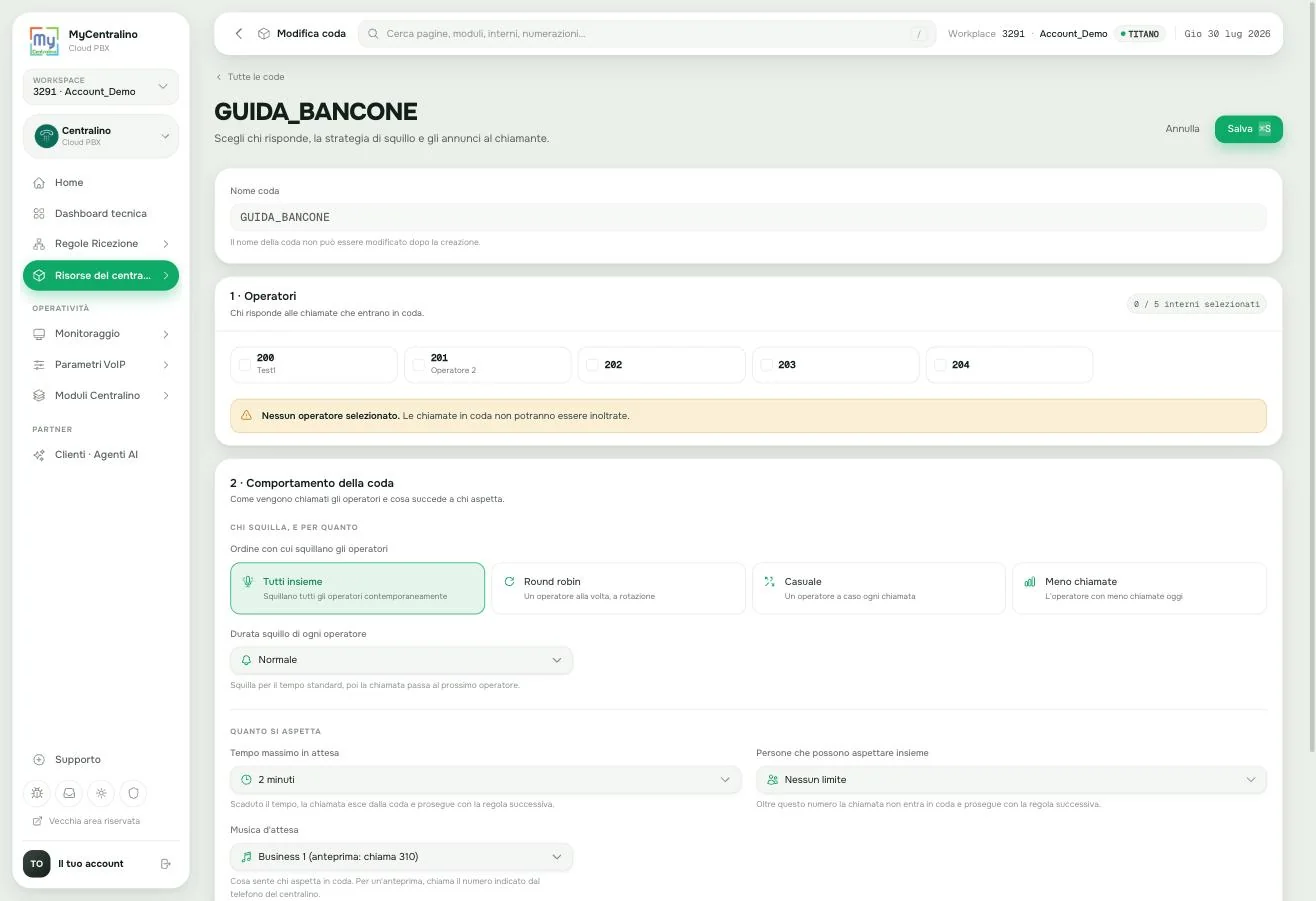Open Clienti · Agenti AI menu item

(x=101, y=455)
